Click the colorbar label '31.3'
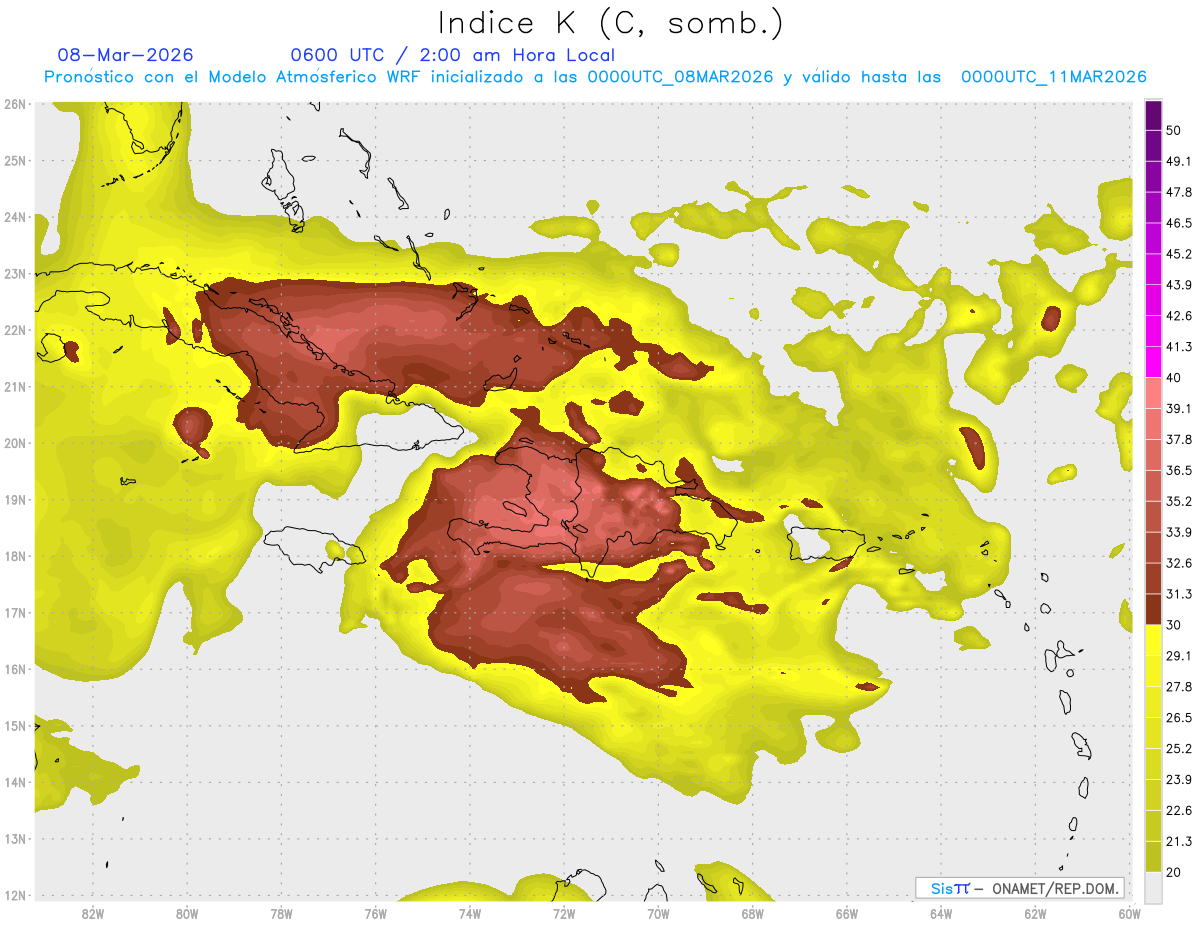 point(1178,594)
